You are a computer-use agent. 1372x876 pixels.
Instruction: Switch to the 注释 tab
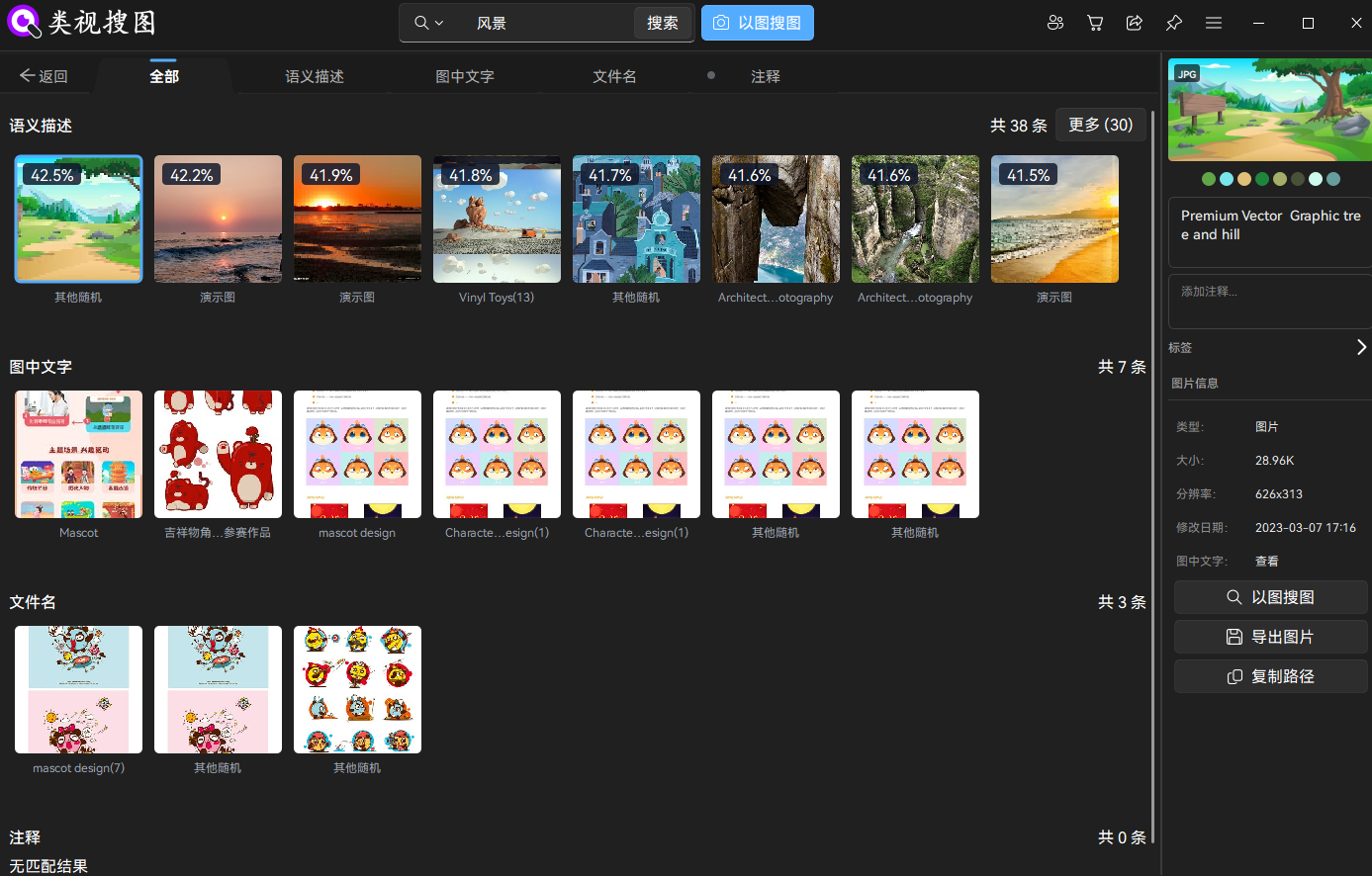[x=766, y=76]
